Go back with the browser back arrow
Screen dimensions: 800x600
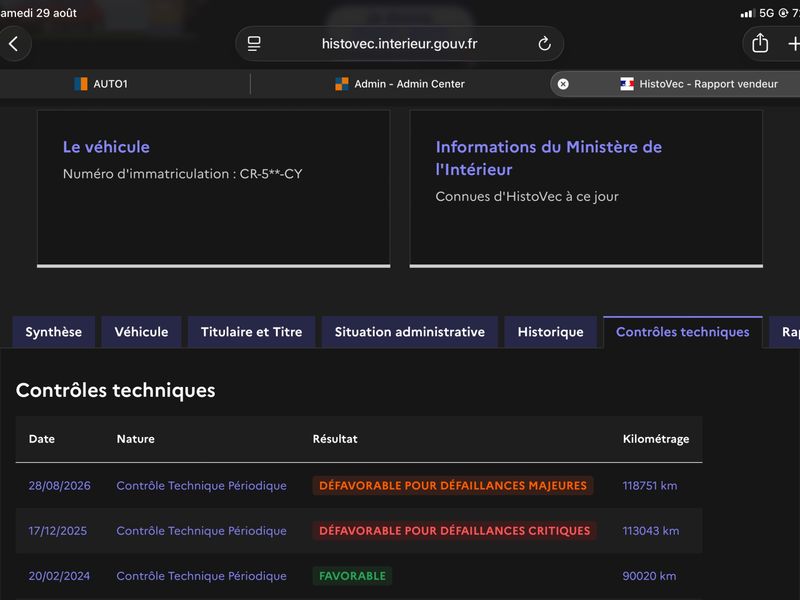pos(14,44)
